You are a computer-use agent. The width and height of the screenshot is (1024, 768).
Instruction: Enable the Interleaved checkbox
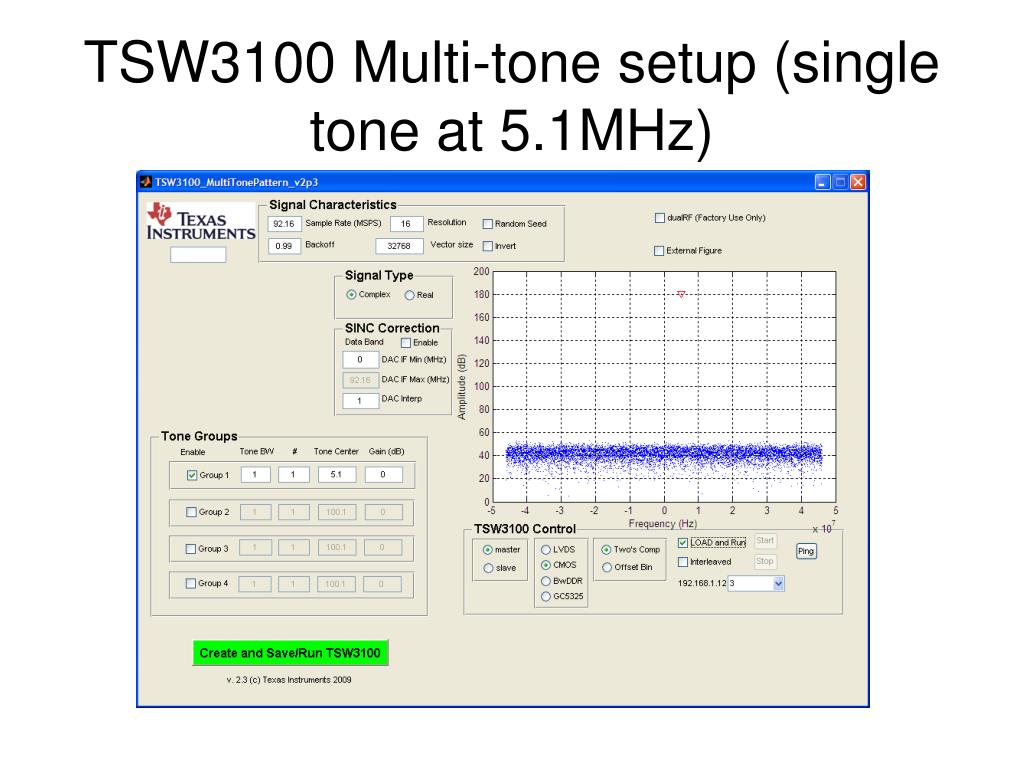683,562
